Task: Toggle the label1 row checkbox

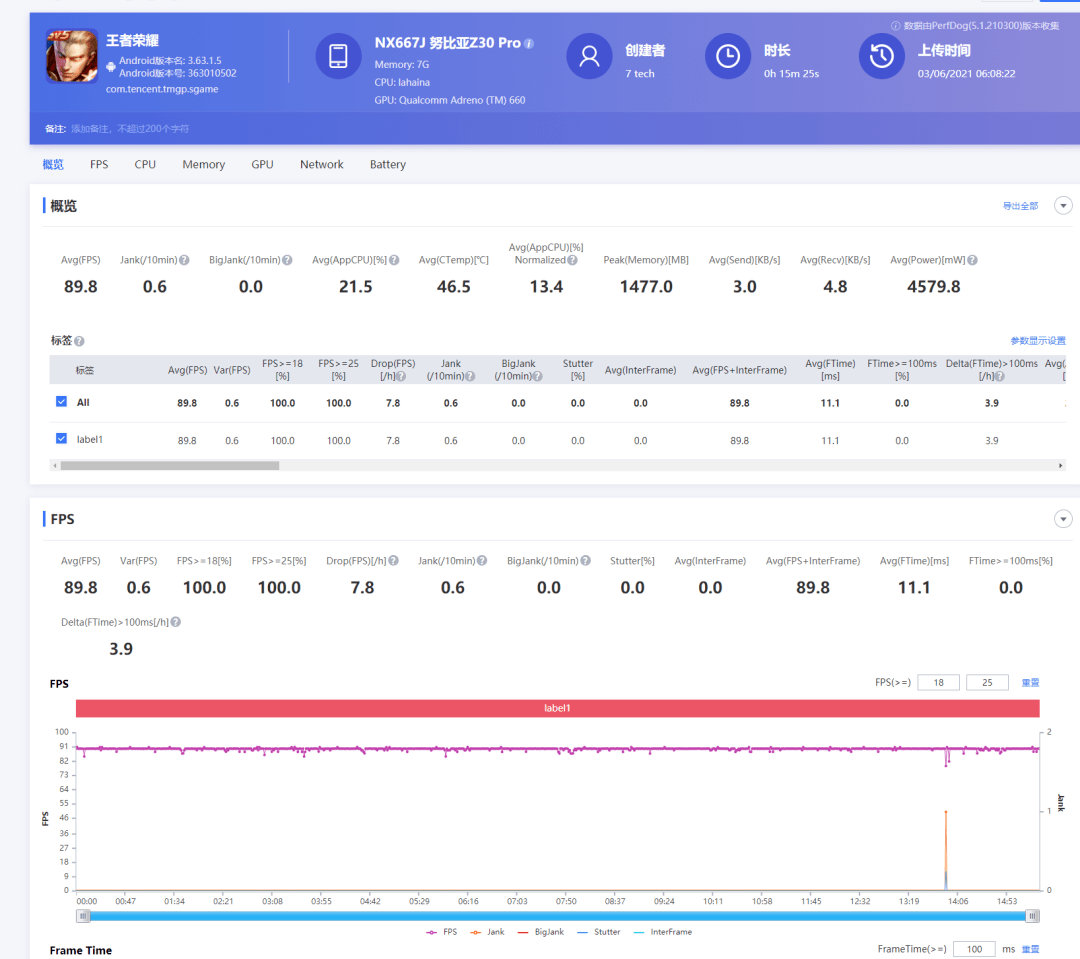Action: [x=61, y=439]
